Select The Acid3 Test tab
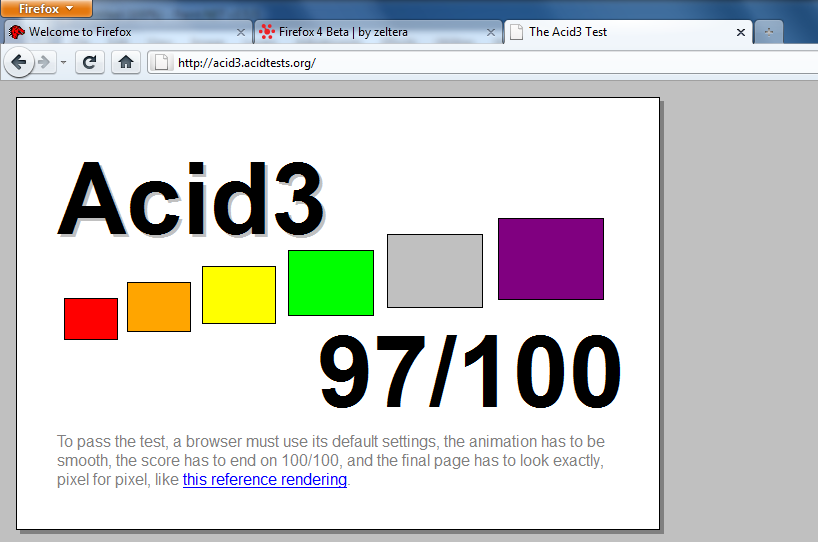 click(x=628, y=32)
